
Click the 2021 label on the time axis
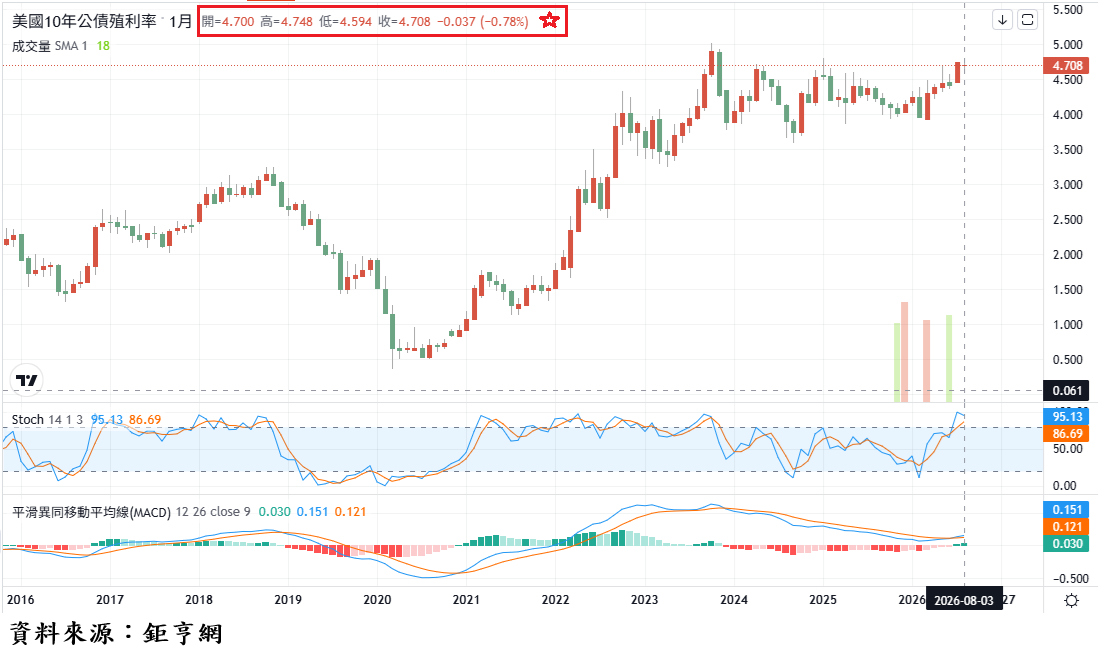pyautogui.click(x=466, y=600)
